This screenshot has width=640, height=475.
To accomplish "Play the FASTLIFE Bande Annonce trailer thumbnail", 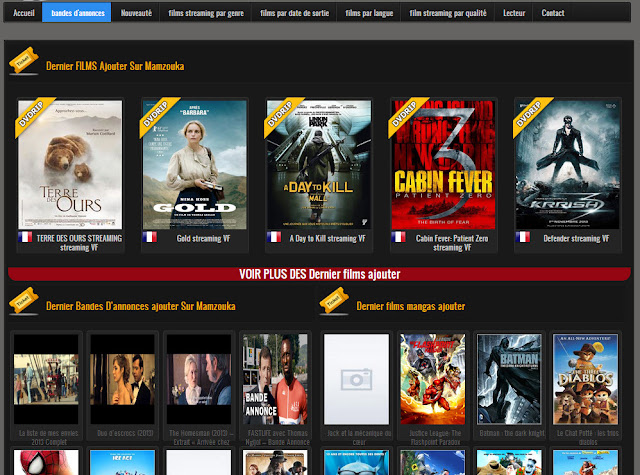I will 274,379.
